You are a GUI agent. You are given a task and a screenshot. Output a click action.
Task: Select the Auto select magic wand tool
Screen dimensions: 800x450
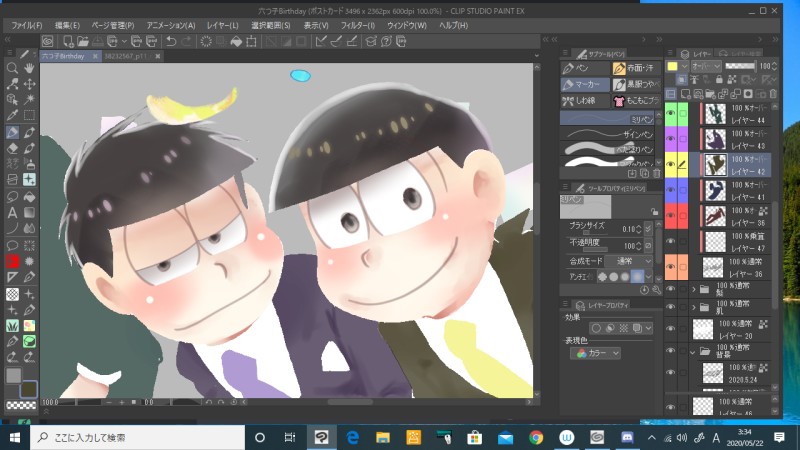29,99
